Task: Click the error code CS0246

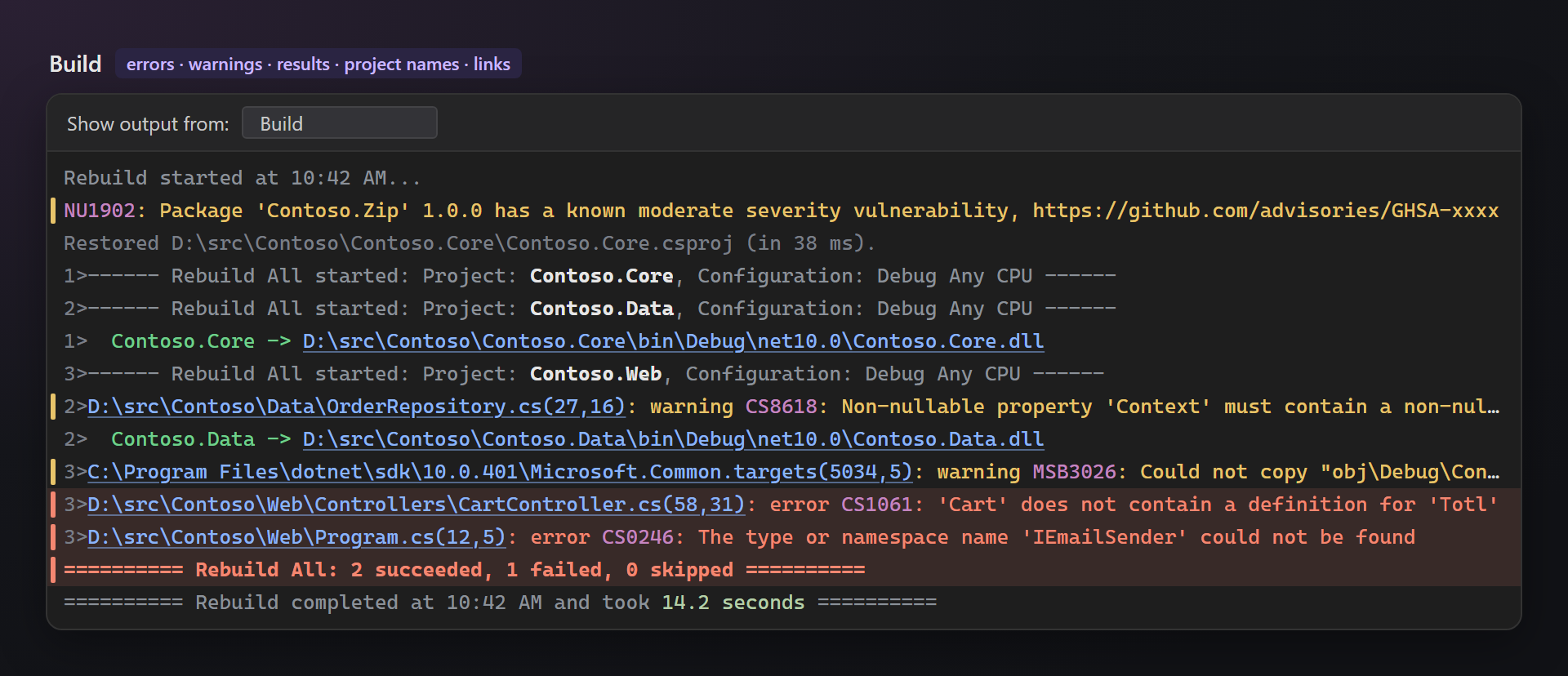Action: pos(638,537)
